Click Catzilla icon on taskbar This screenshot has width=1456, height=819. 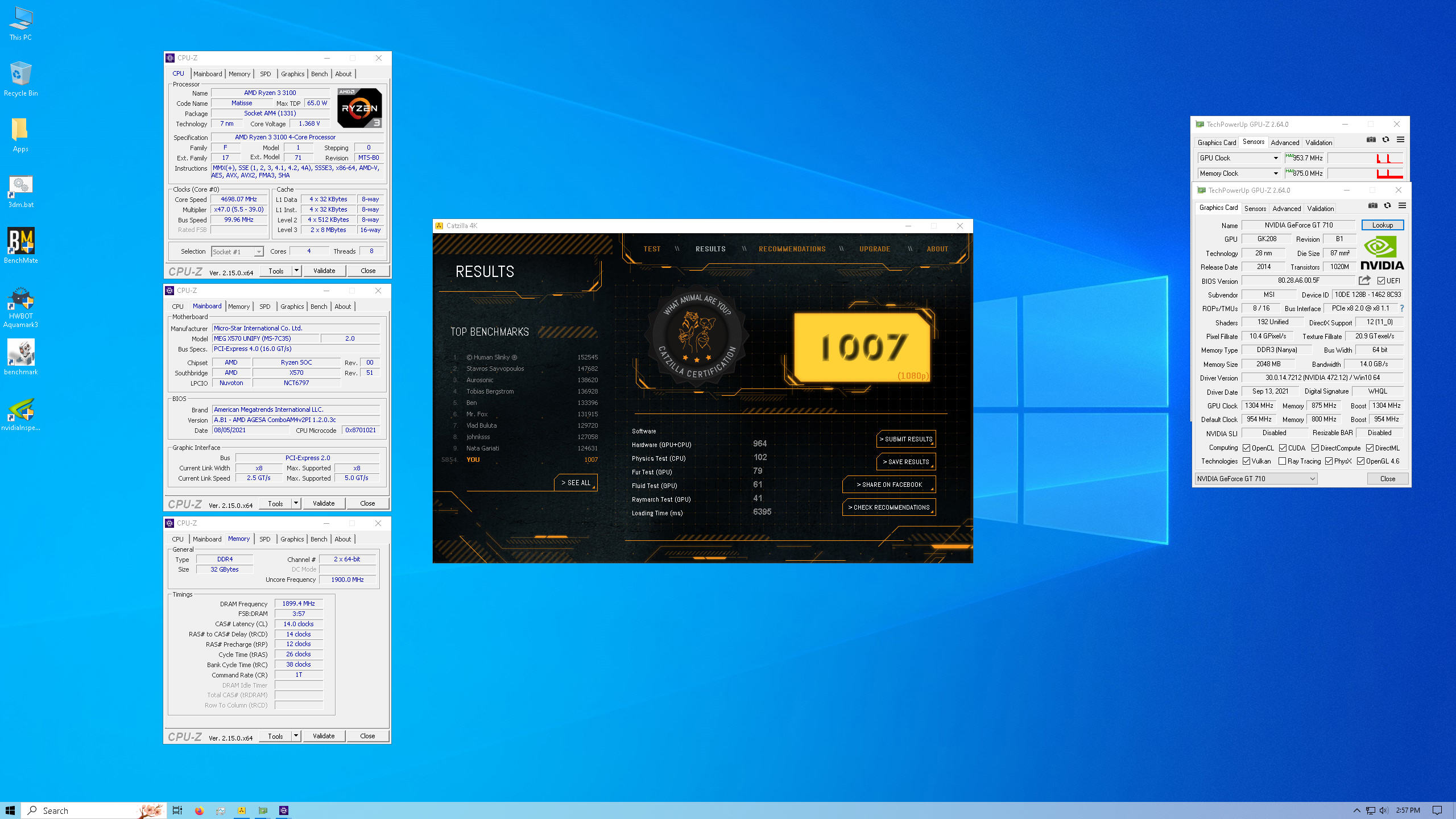coord(242,810)
